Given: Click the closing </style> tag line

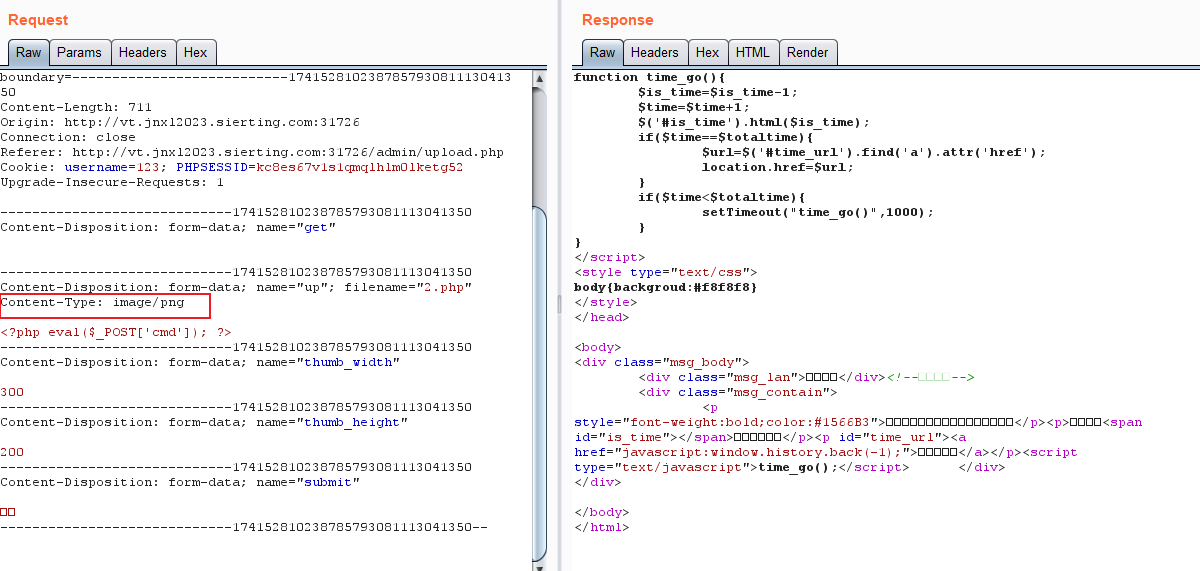Looking at the screenshot, I should pyautogui.click(x=606, y=302).
